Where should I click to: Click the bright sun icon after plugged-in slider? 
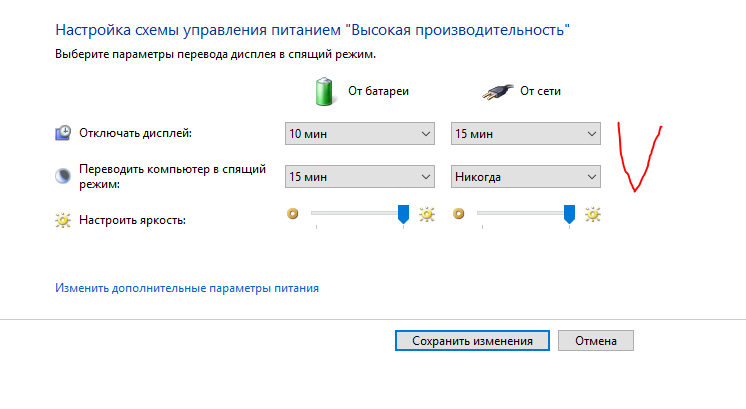[x=593, y=213]
